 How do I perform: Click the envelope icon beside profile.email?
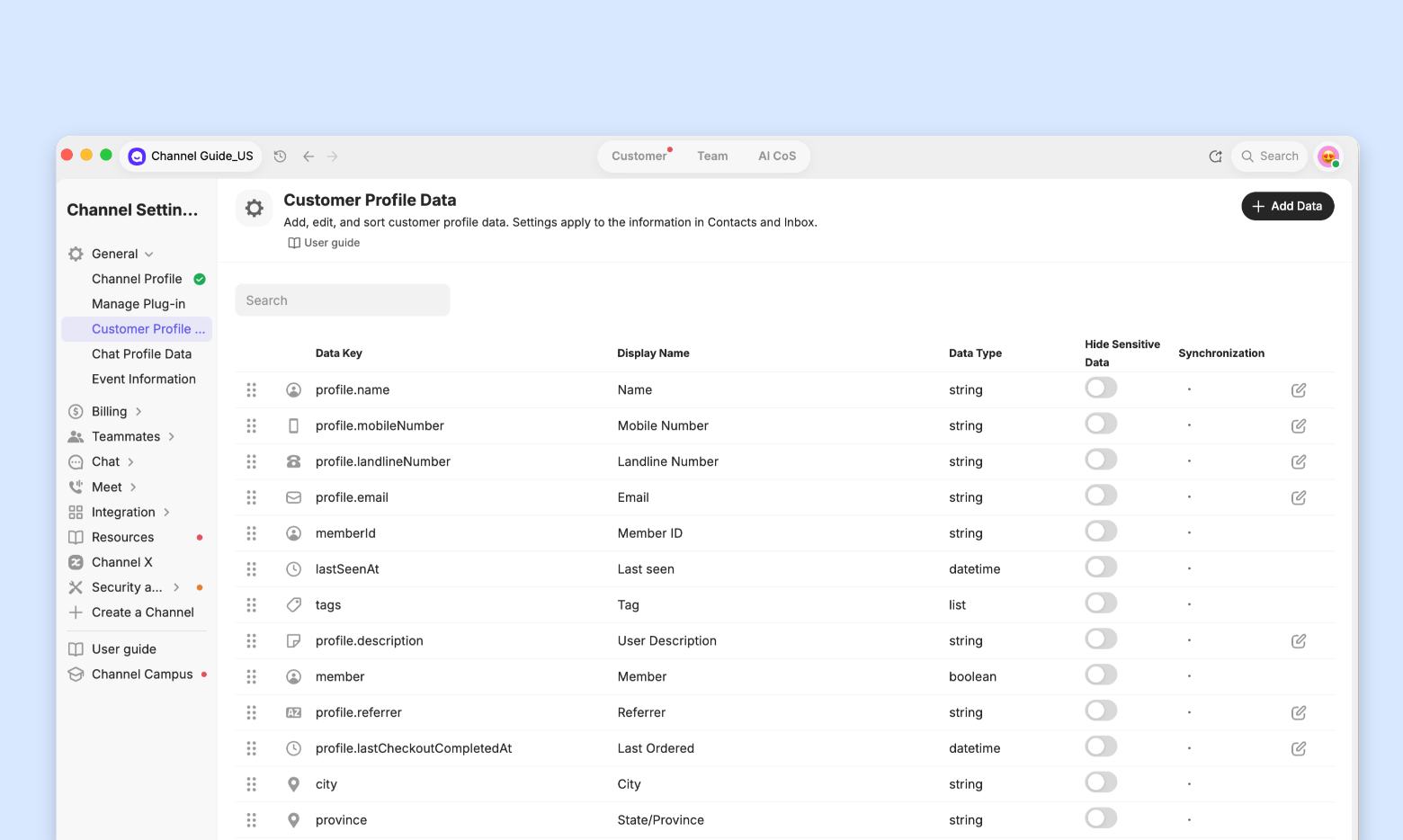(293, 497)
